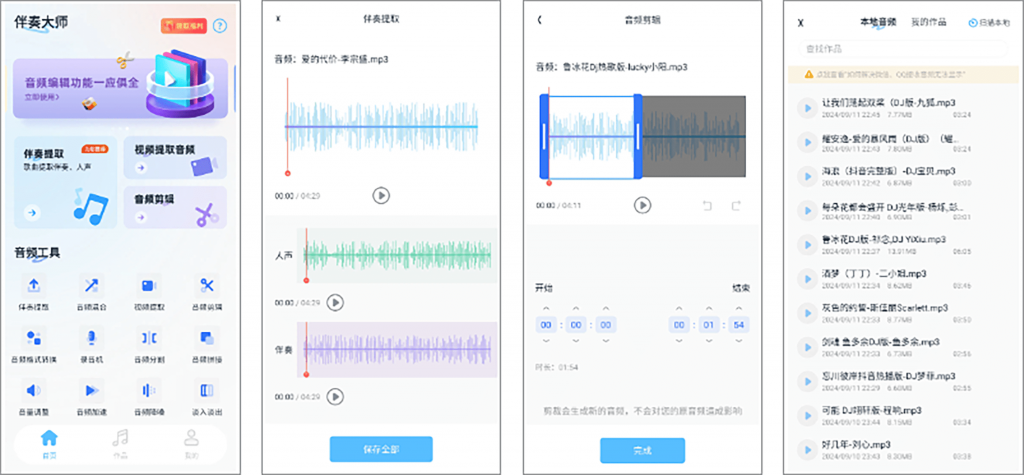
Task: Increase the end time hours value
Action: 679,308
